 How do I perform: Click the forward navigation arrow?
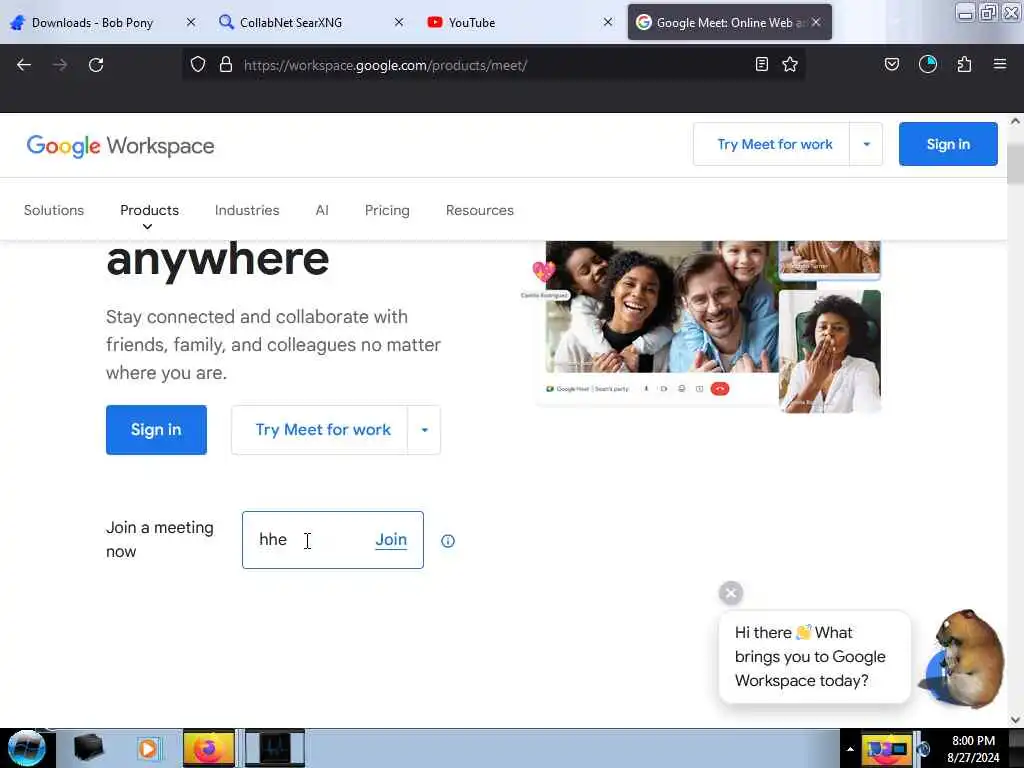(60, 65)
